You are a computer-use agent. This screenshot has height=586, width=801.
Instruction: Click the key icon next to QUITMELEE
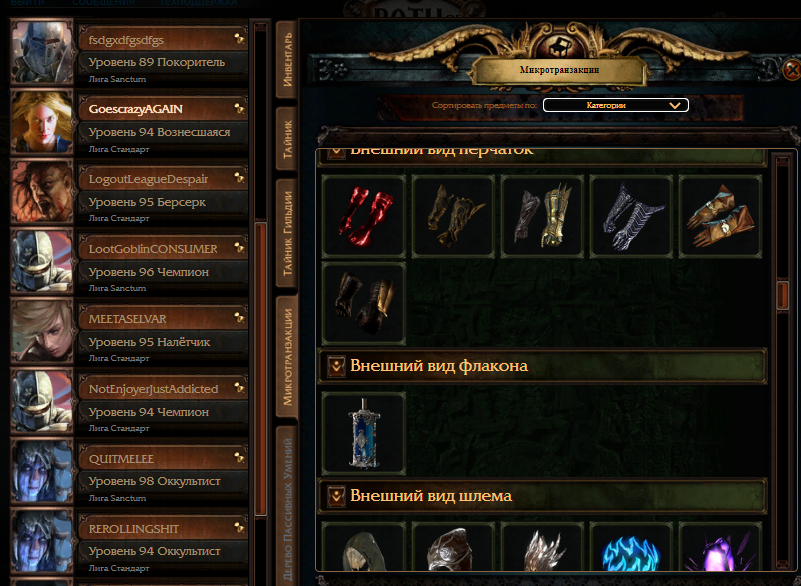click(239, 458)
